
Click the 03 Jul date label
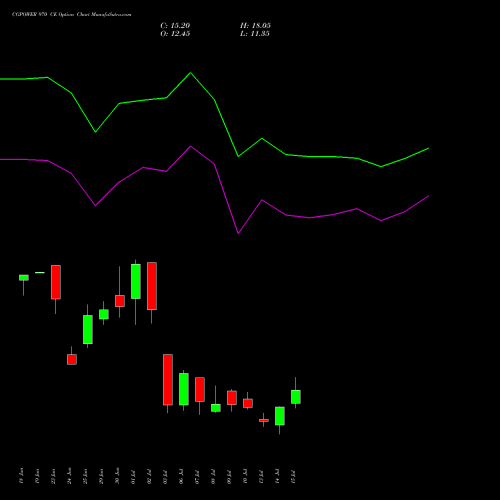(x=166, y=477)
